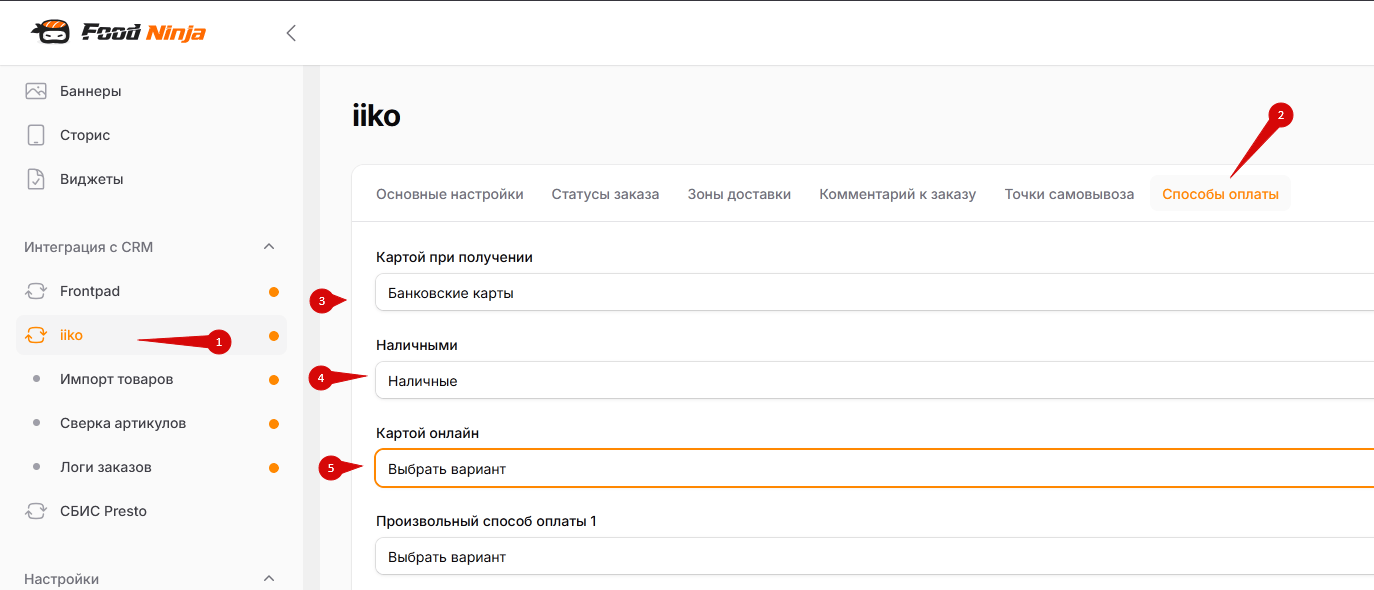The height and width of the screenshot is (590, 1374).
Task: Open the Картой при получении dropdown
Action: point(874,293)
